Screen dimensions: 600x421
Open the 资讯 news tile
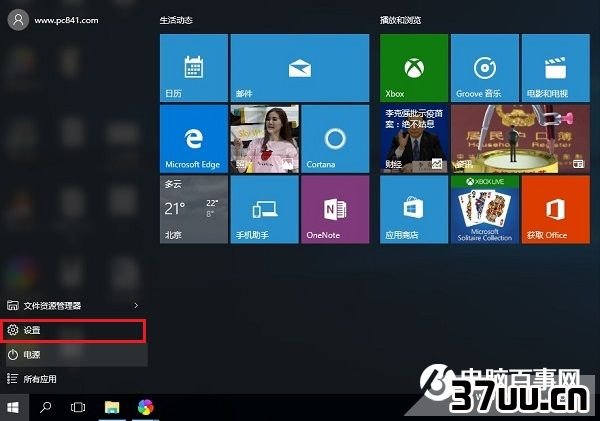(520, 139)
